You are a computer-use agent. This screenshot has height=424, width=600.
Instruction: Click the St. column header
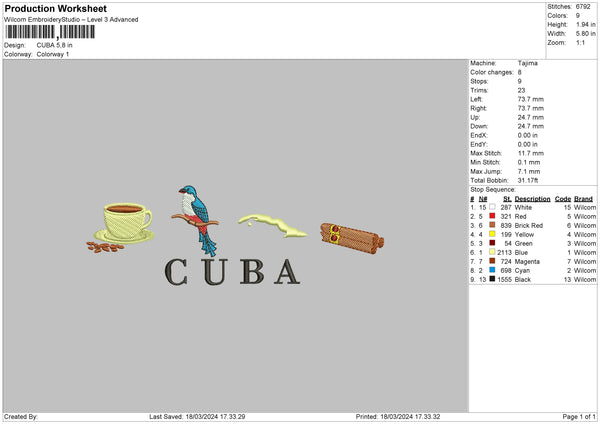click(x=507, y=199)
